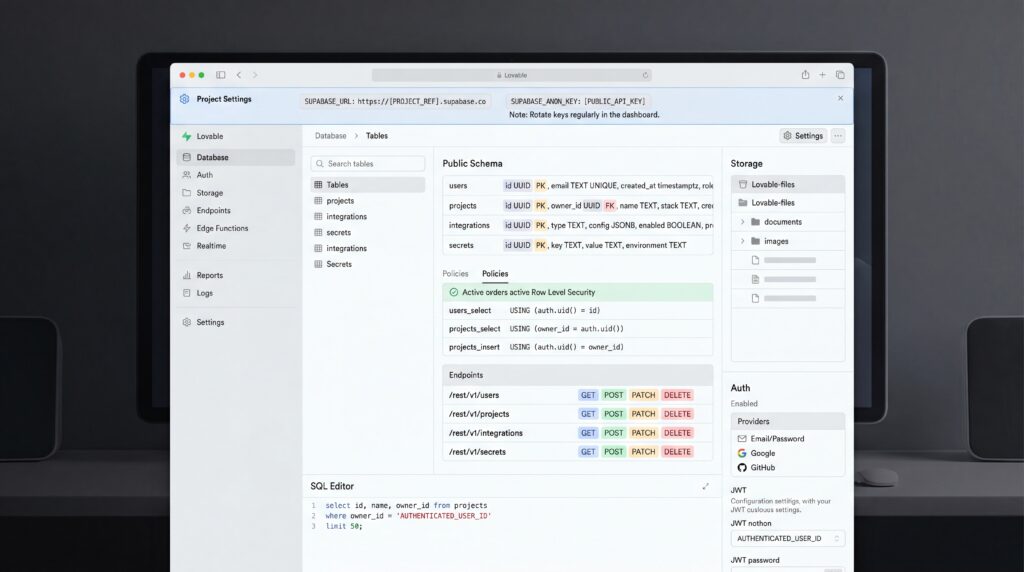Click FK badge in projects schema row
1024x572 pixels.
click(609, 206)
